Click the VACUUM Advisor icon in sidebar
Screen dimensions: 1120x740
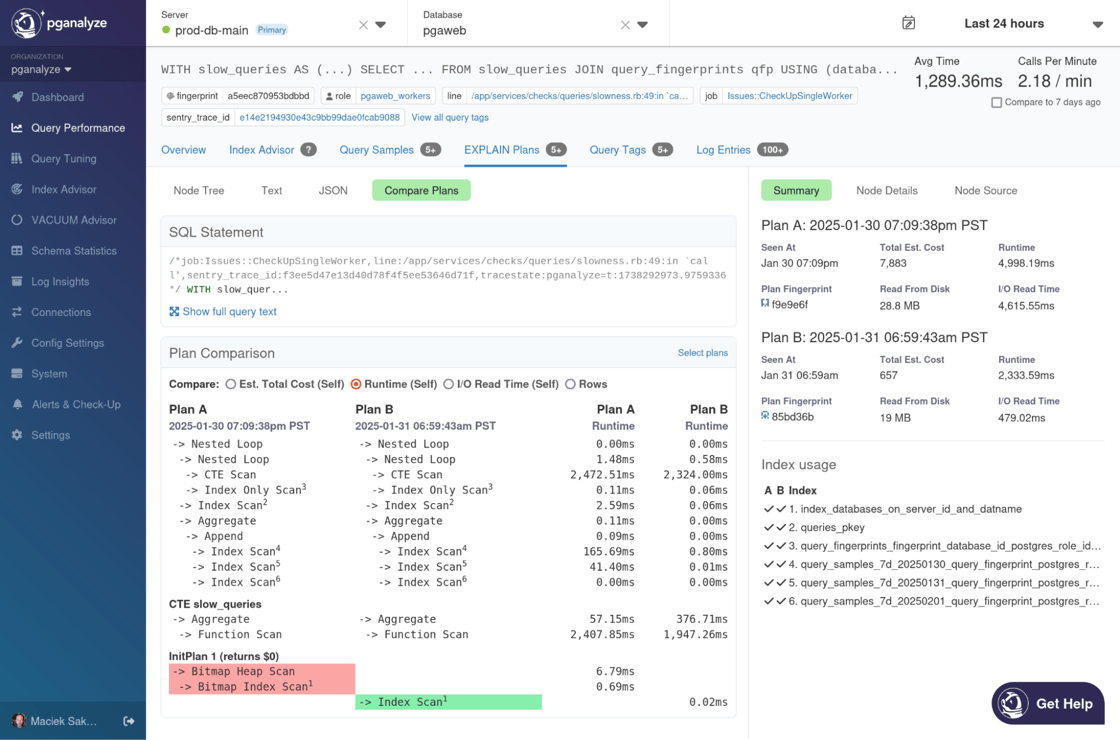(x=17, y=220)
